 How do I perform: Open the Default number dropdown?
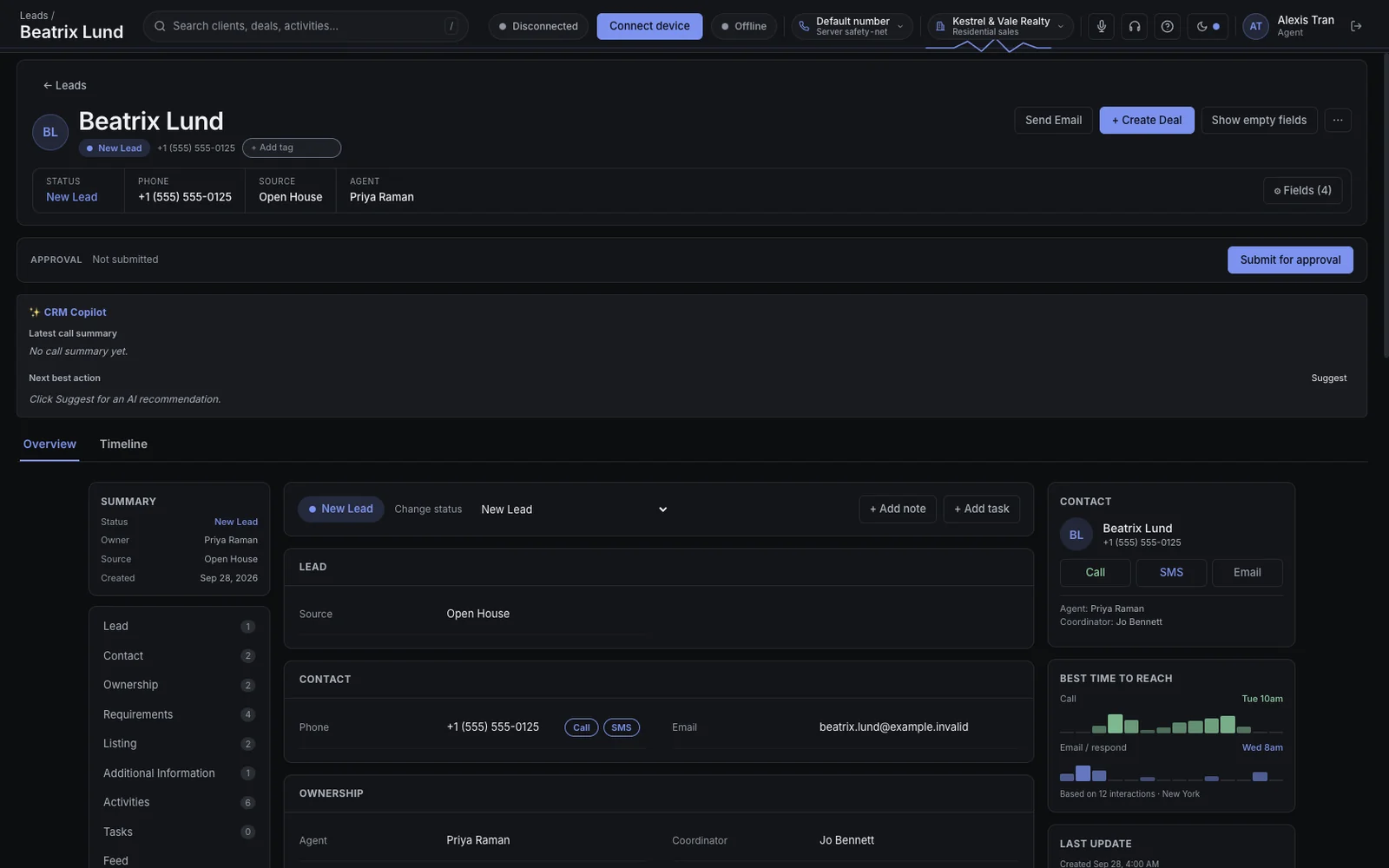[852, 26]
